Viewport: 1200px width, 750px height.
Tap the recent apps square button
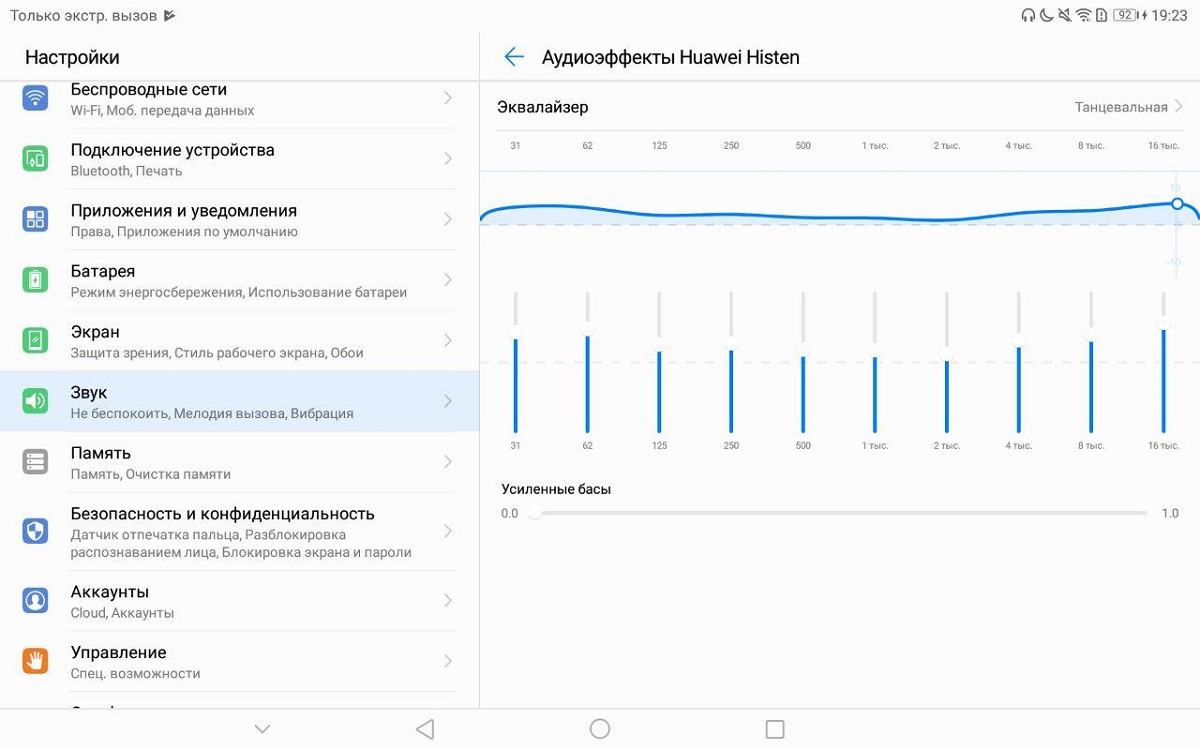pos(774,729)
